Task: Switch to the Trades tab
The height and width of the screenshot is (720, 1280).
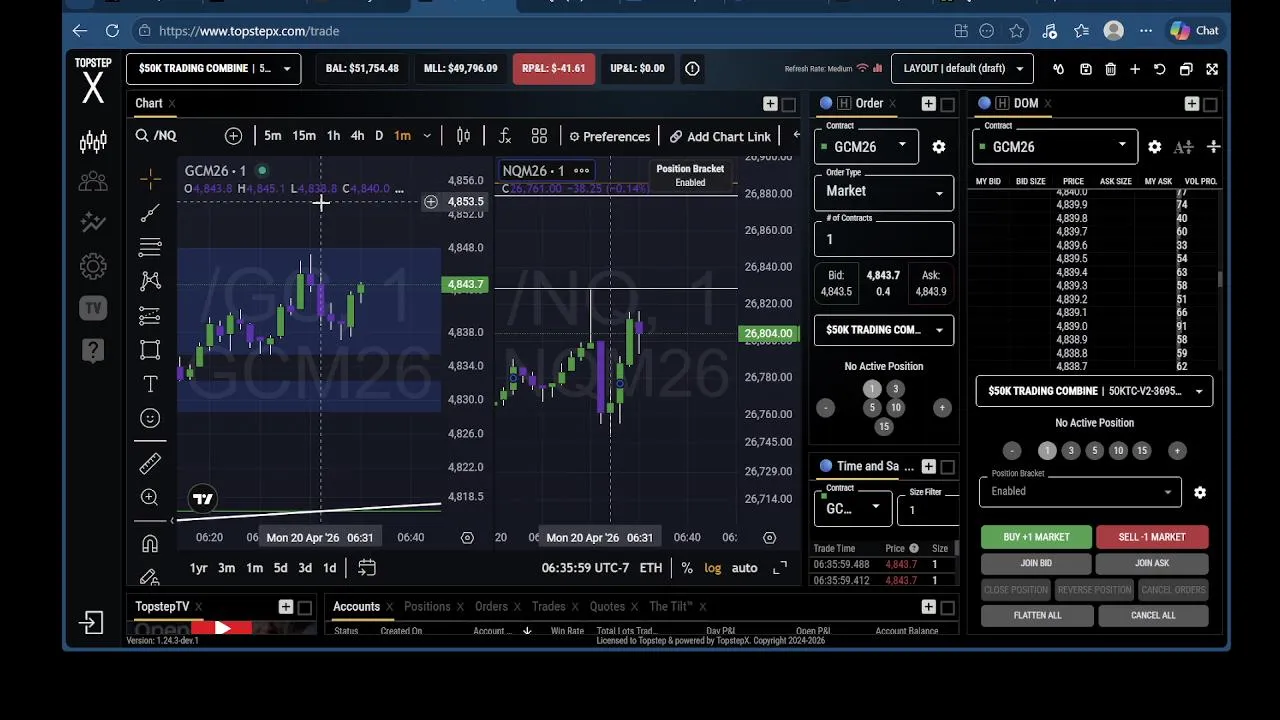Action: tap(548, 606)
